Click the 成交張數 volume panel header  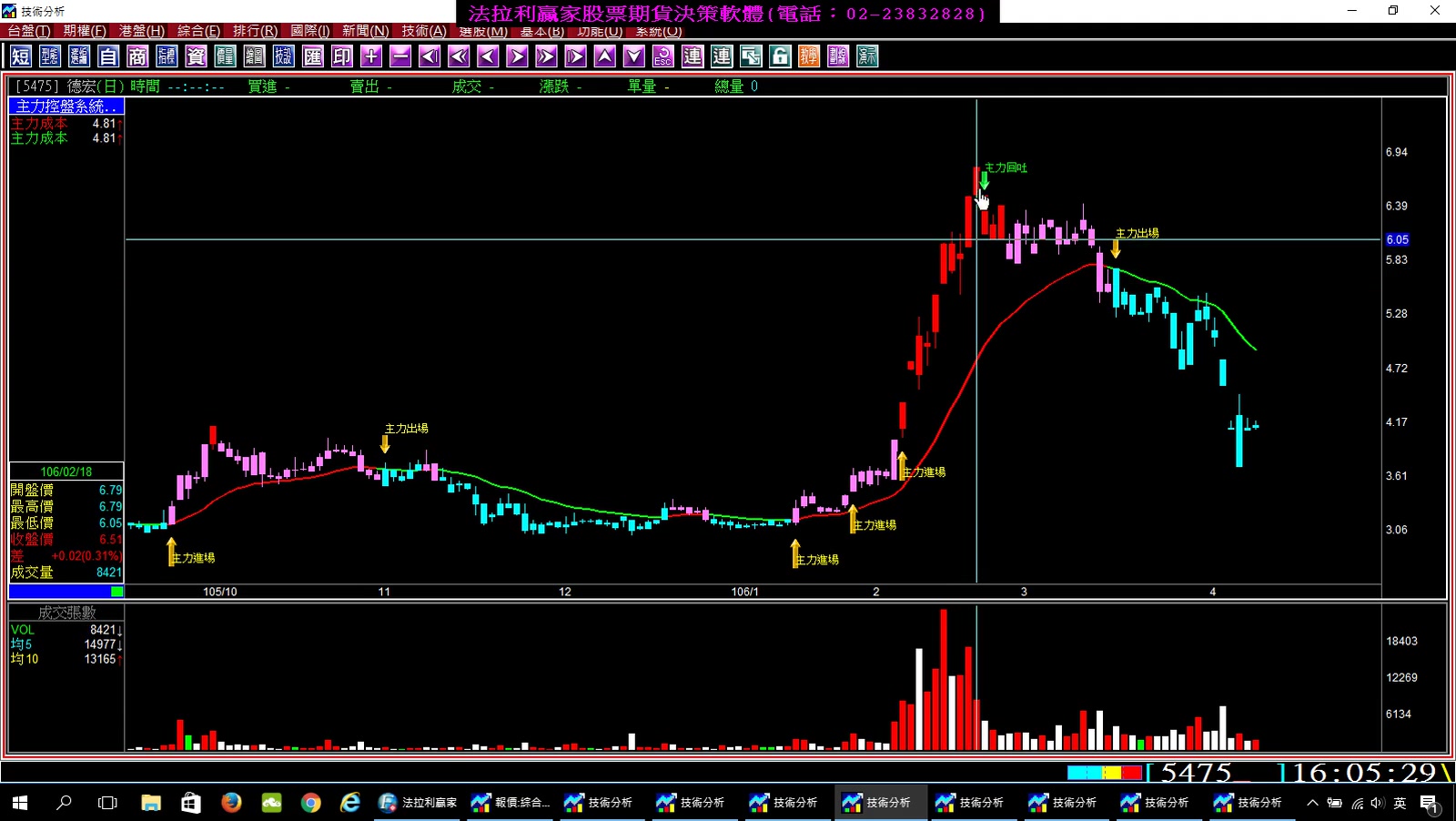(66, 613)
